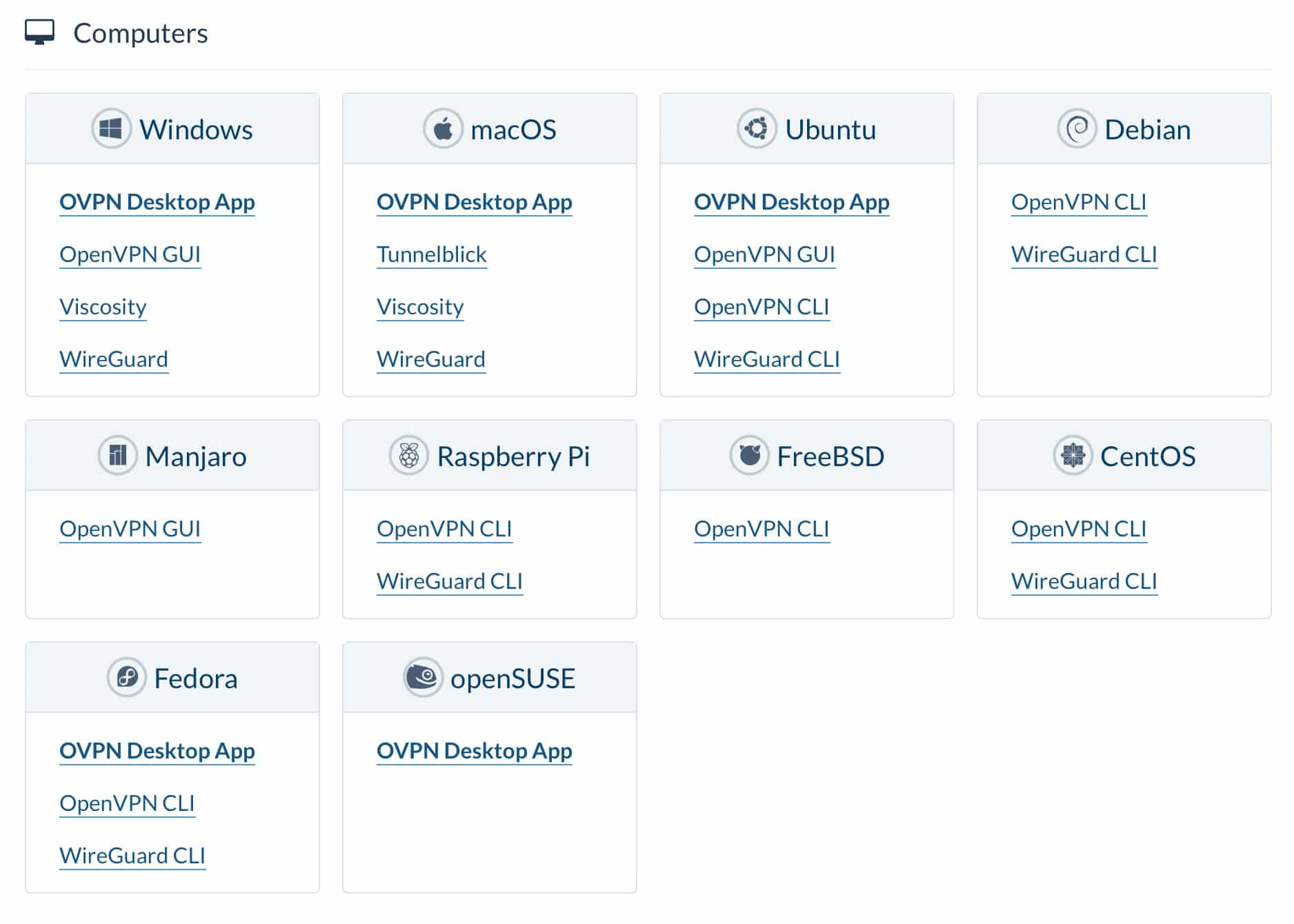
Task: Click the macOS card heading text
Action: coord(513,130)
